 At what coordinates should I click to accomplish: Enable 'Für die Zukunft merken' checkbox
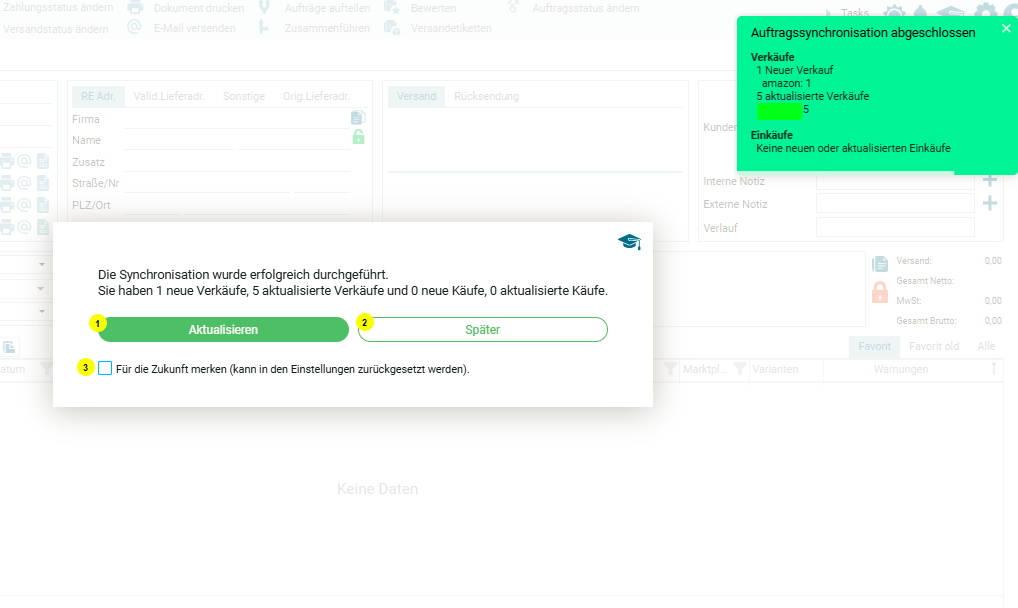(x=106, y=369)
